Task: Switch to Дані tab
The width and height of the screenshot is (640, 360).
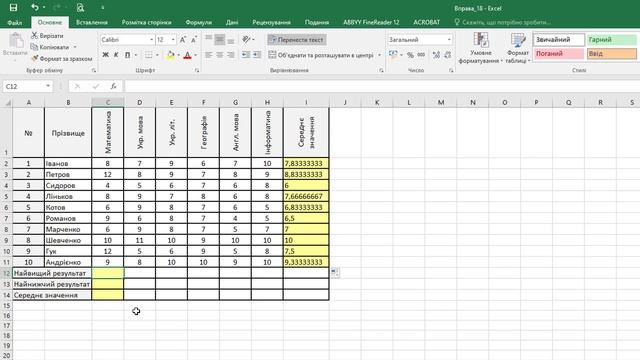Action: pos(232,22)
